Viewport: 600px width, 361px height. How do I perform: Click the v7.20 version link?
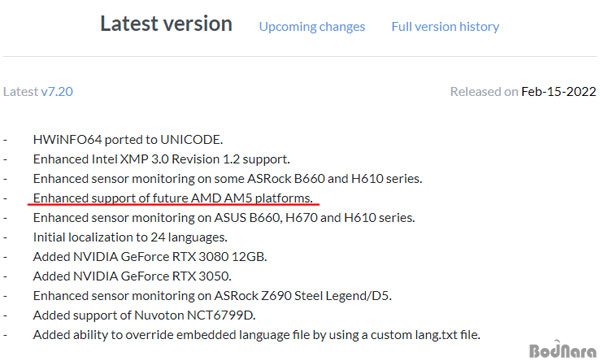click(x=57, y=91)
